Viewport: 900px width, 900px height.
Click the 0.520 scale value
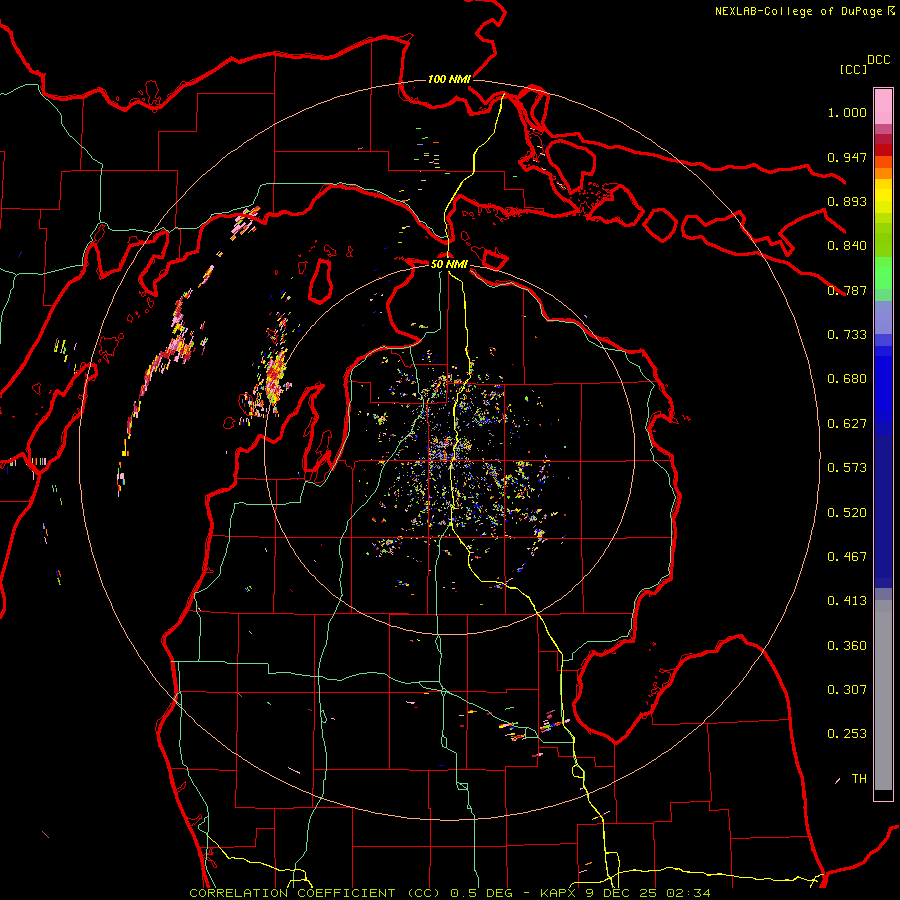pos(847,513)
